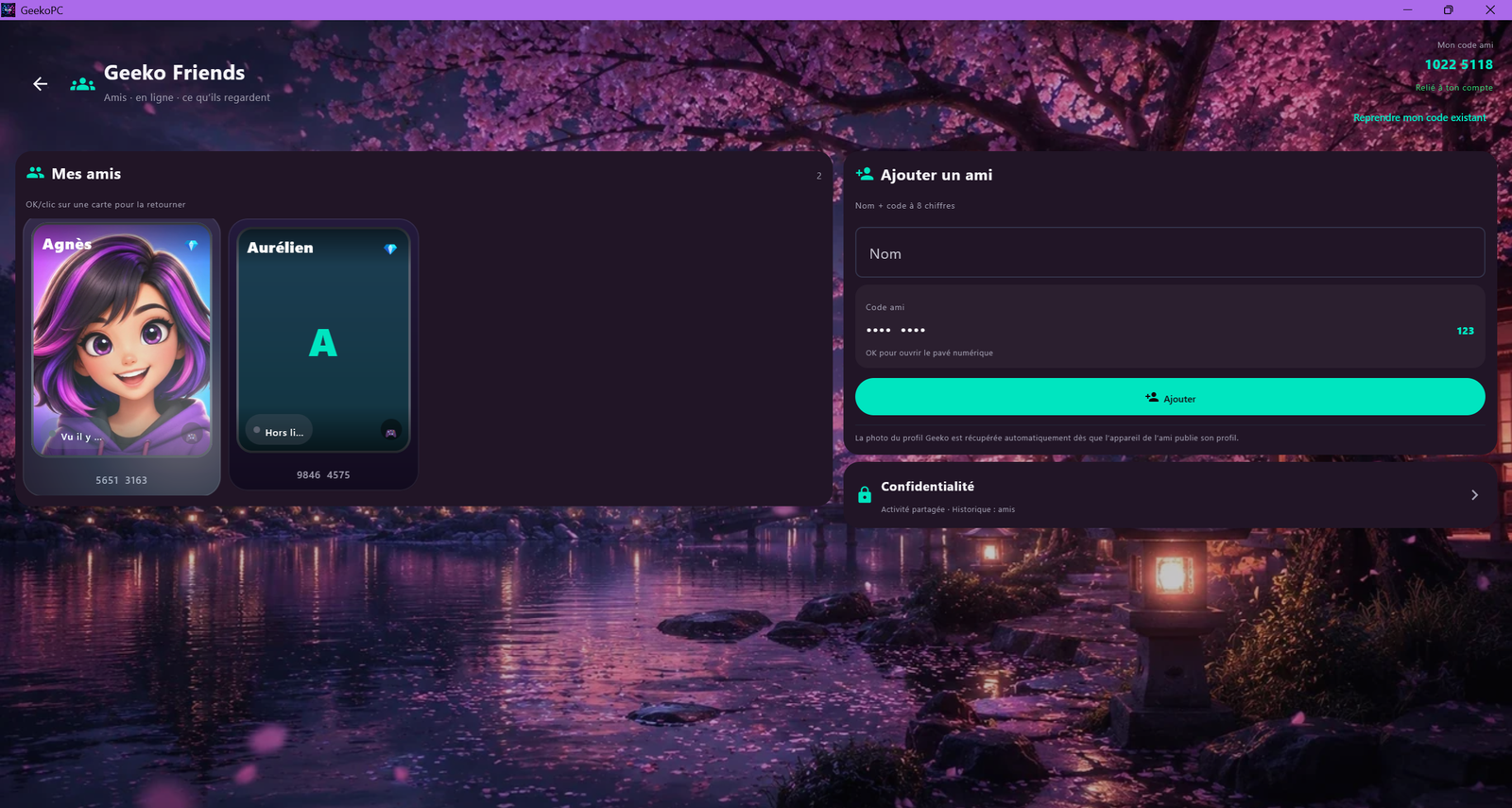Click the gamepad icon on Agnès's card
The width and height of the screenshot is (1512, 808).
tap(192, 437)
